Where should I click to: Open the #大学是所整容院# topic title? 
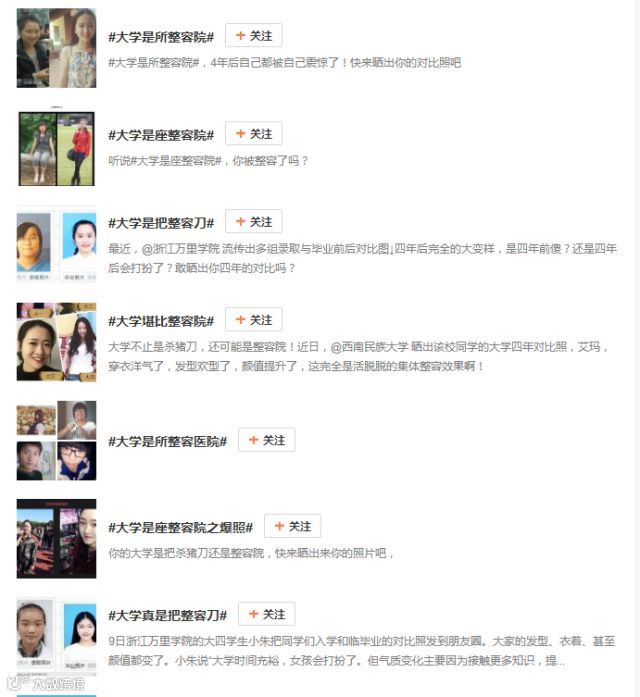coord(161,37)
